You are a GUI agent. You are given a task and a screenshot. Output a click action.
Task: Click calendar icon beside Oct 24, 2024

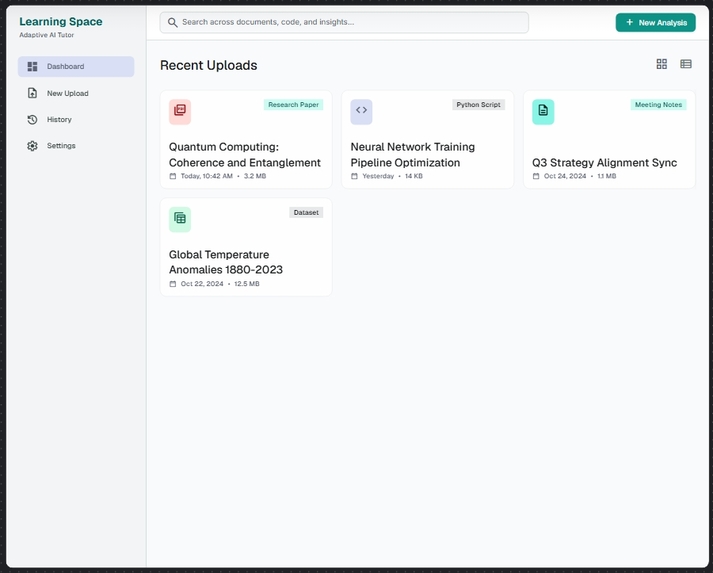click(x=536, y=176)
